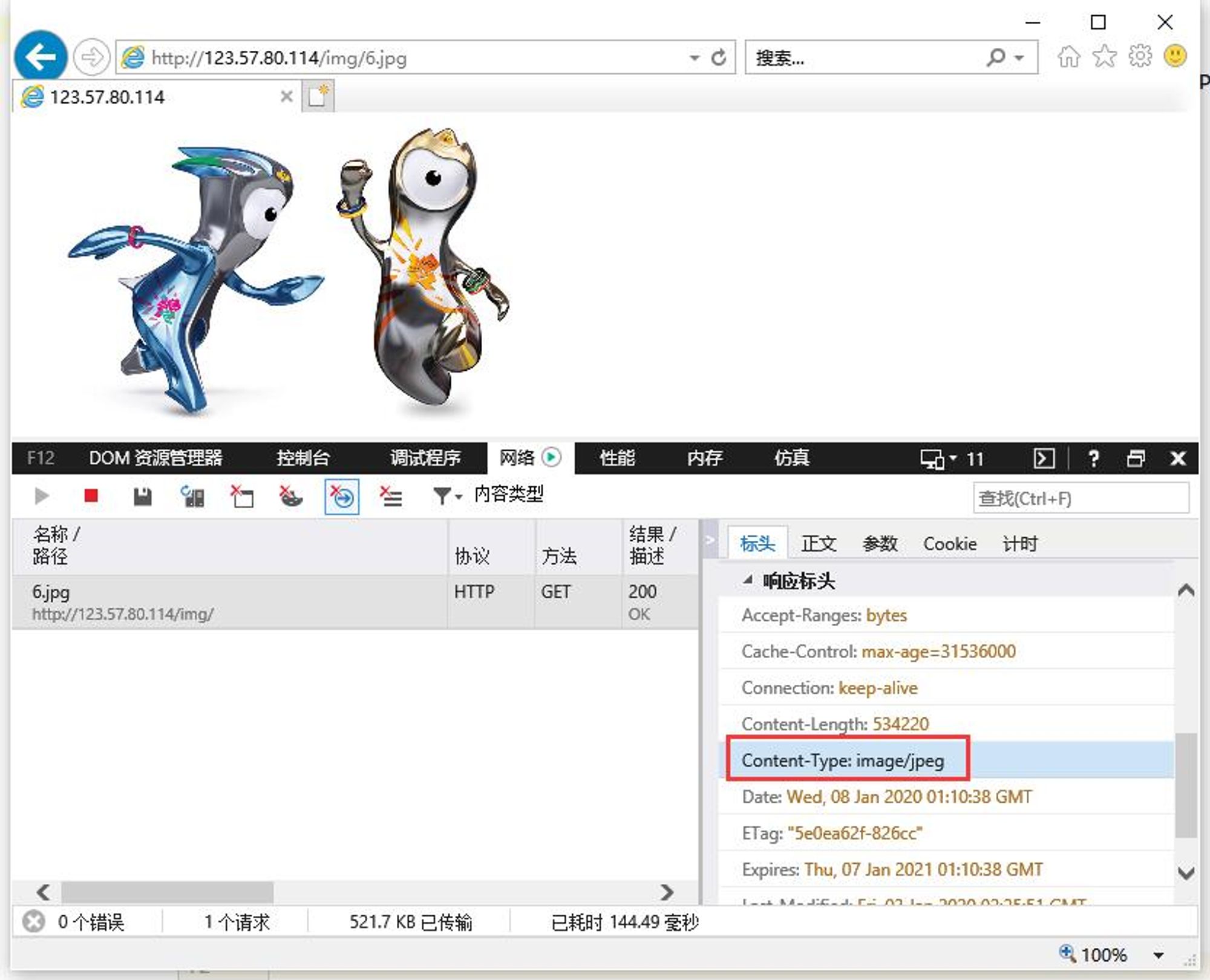Select the 6.jpg request row
This screenshot has width=1210, height=980.
355,602
